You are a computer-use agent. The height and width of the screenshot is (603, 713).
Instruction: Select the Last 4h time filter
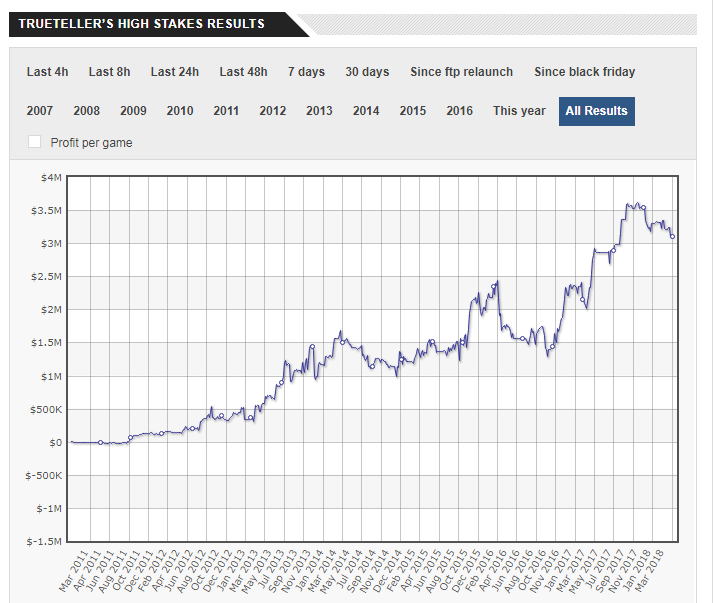pyautogui.click(x=47, y=72)
